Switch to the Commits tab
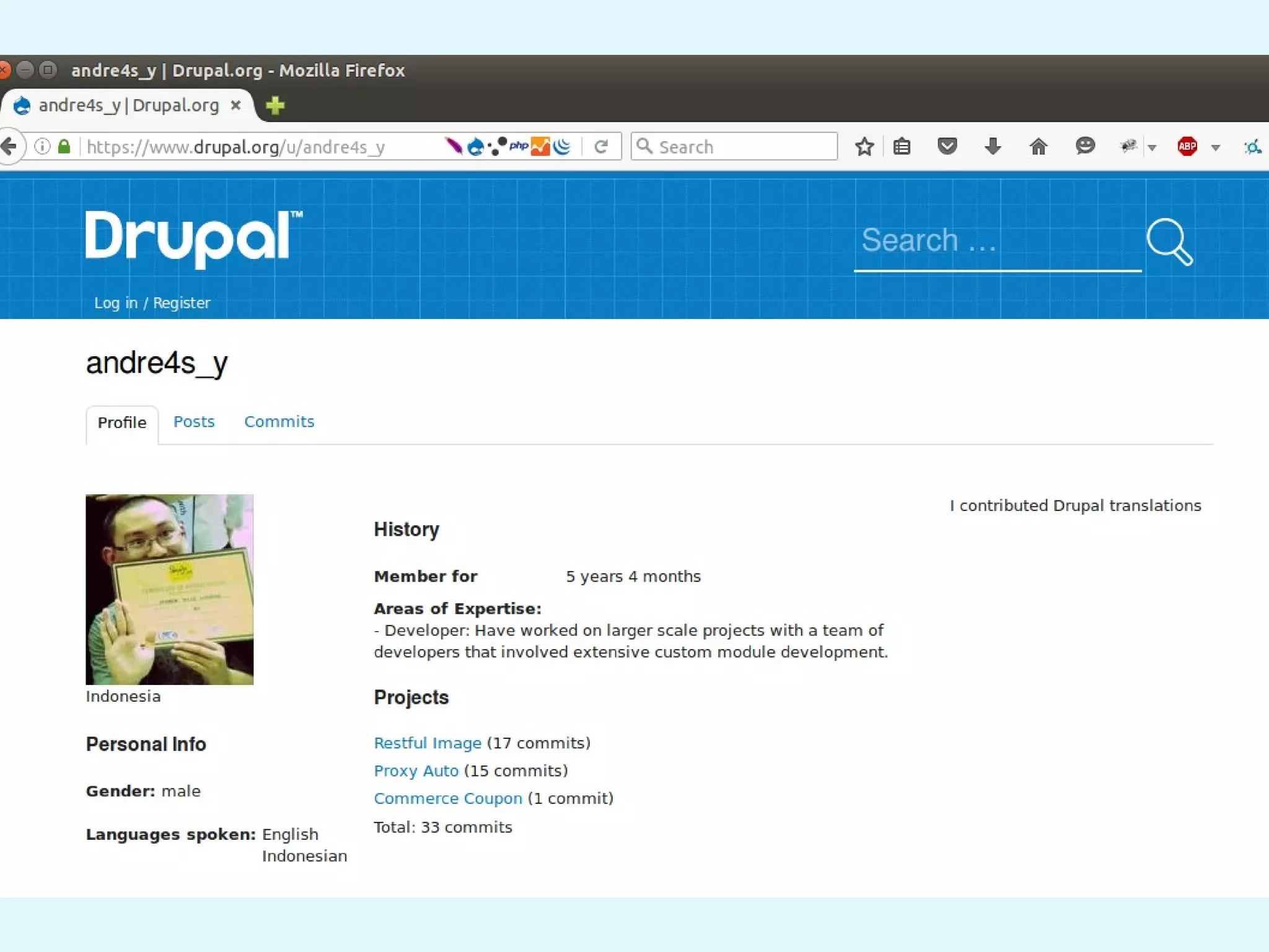 tap(279, 422)
